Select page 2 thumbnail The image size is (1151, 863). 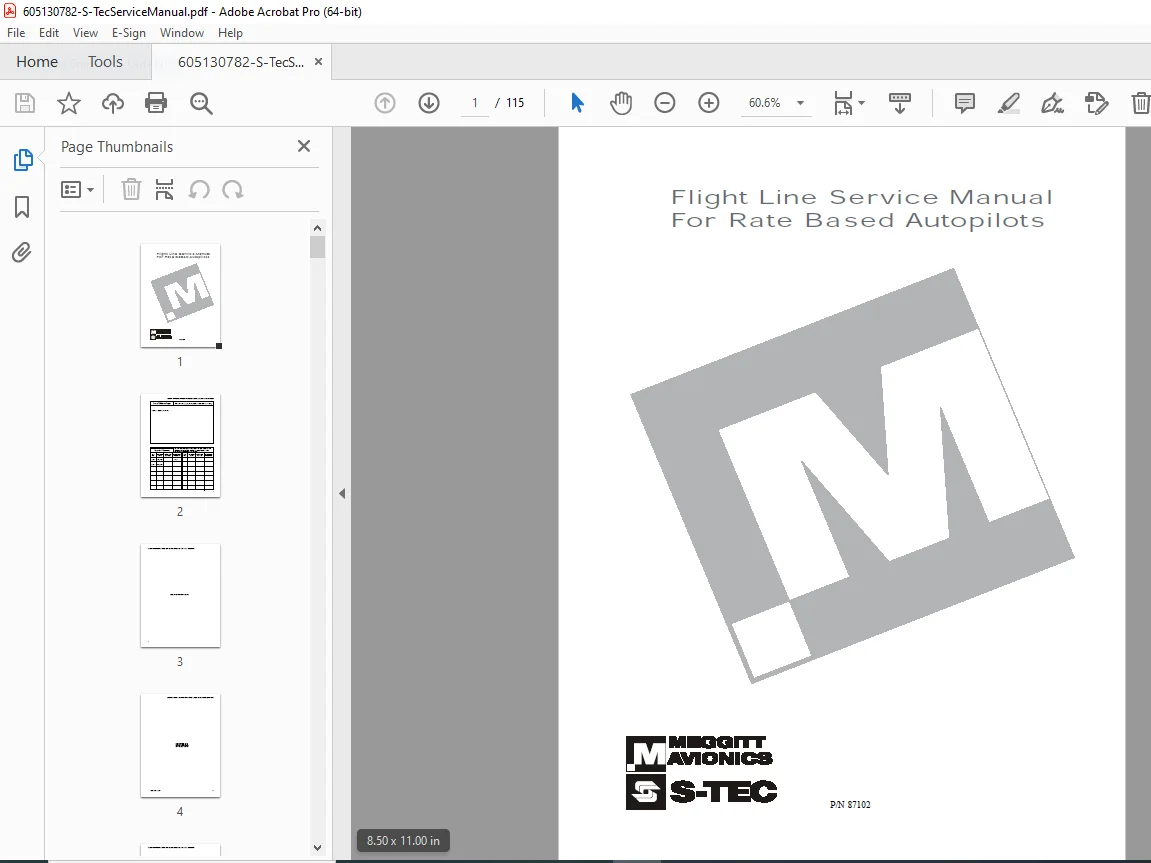(181, 445)
